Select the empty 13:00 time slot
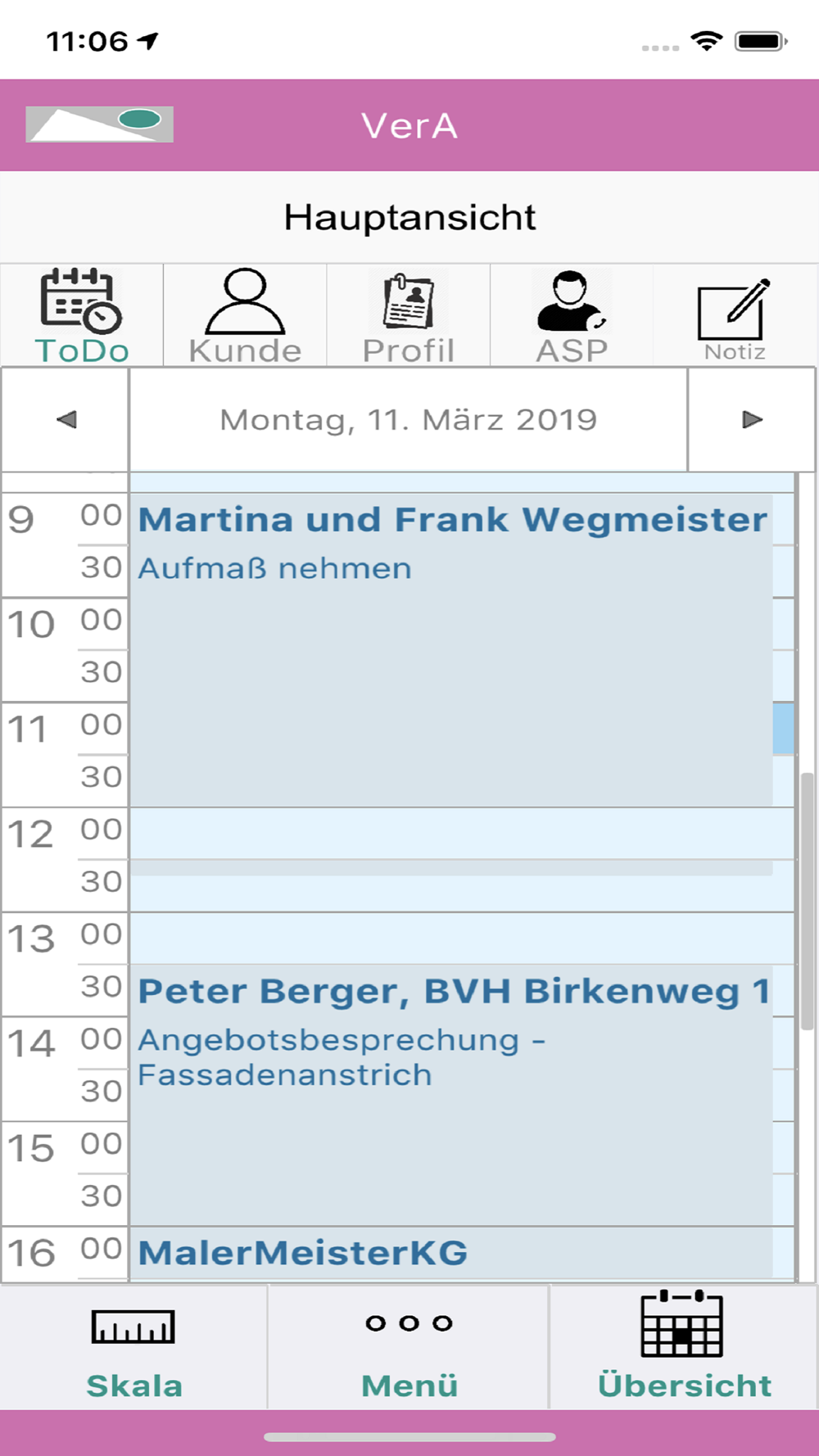 (x=462, y=938)
